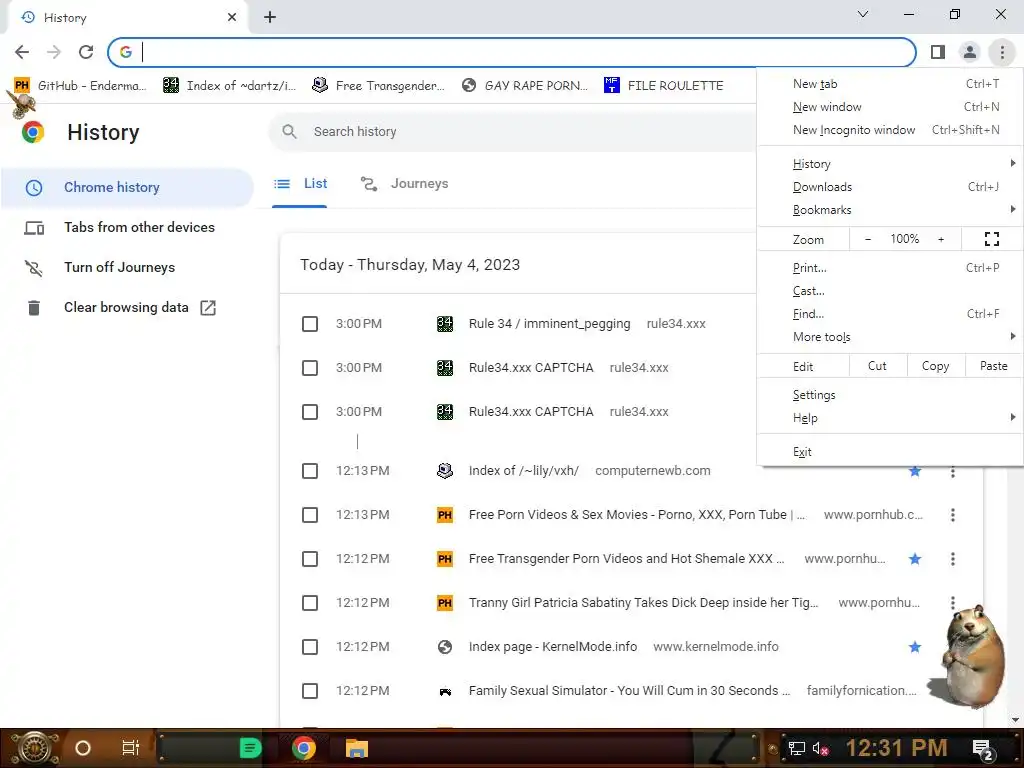Open actions menu for 12:13 PM pornhub row
Image resolution: width=1024 pixels, height=768 pixels.
953,515
